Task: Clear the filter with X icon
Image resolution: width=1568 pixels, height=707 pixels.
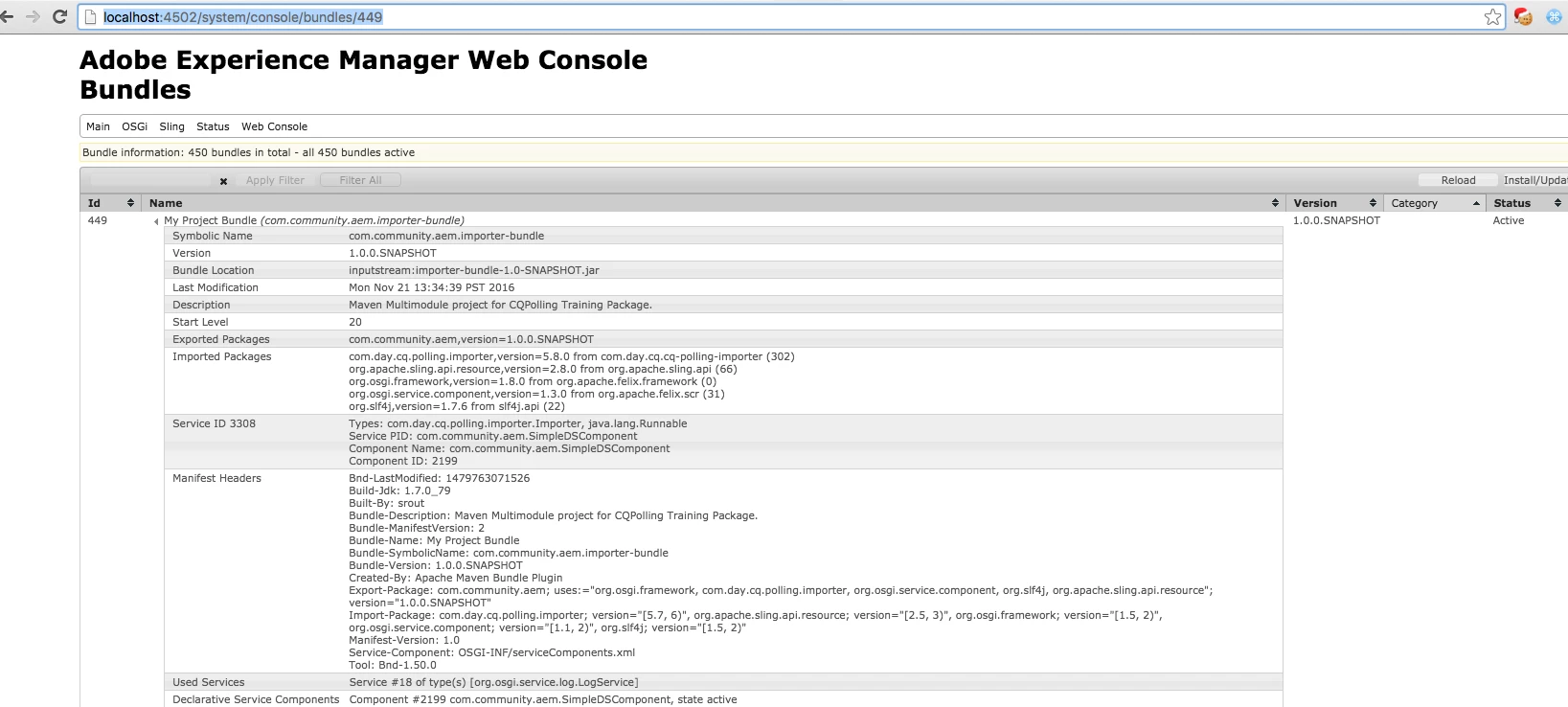Action: click(x=223, y=181)
